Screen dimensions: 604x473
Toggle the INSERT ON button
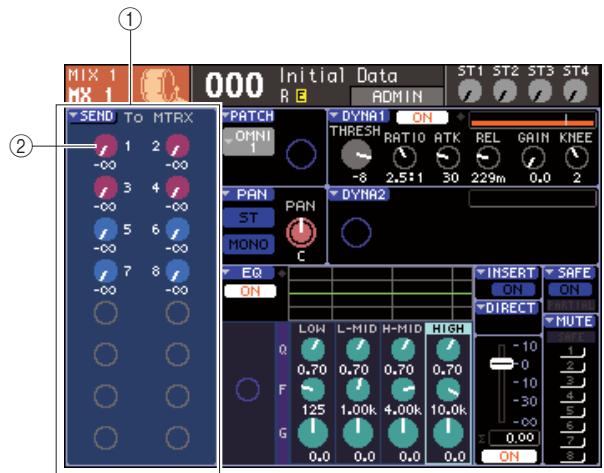point(513,289)
